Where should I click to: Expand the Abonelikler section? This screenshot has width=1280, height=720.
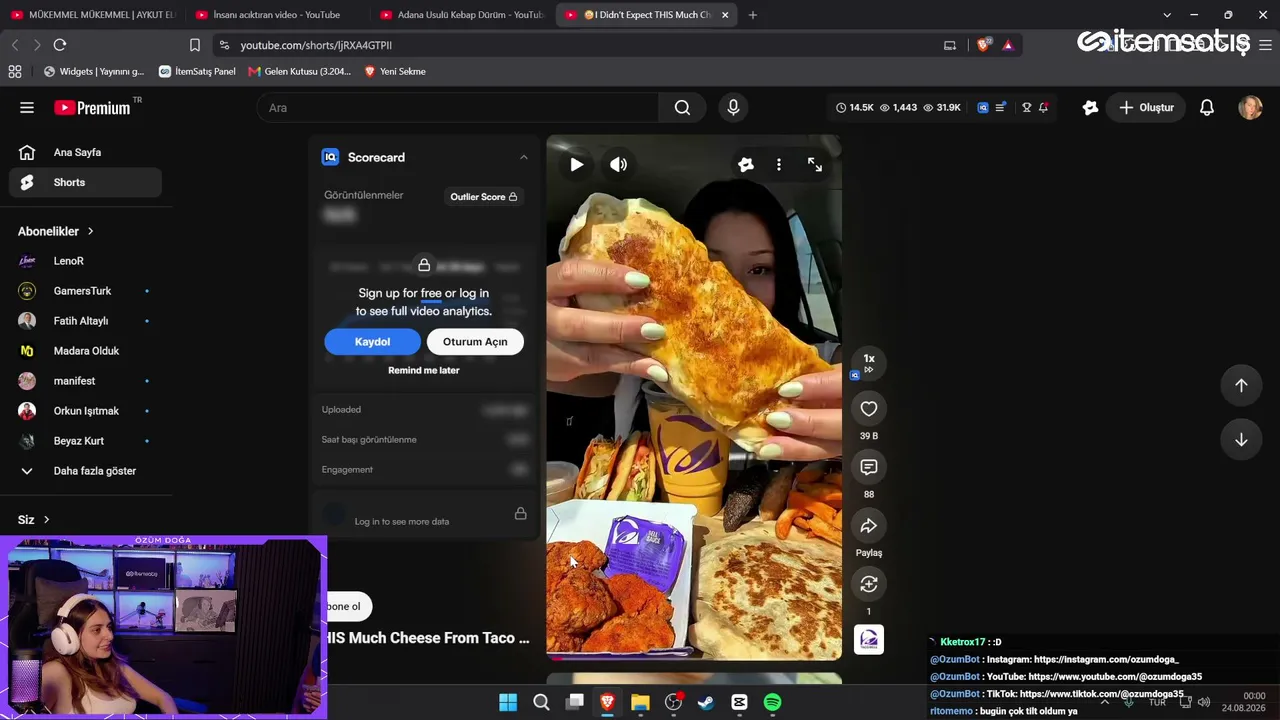pos(56,231)
